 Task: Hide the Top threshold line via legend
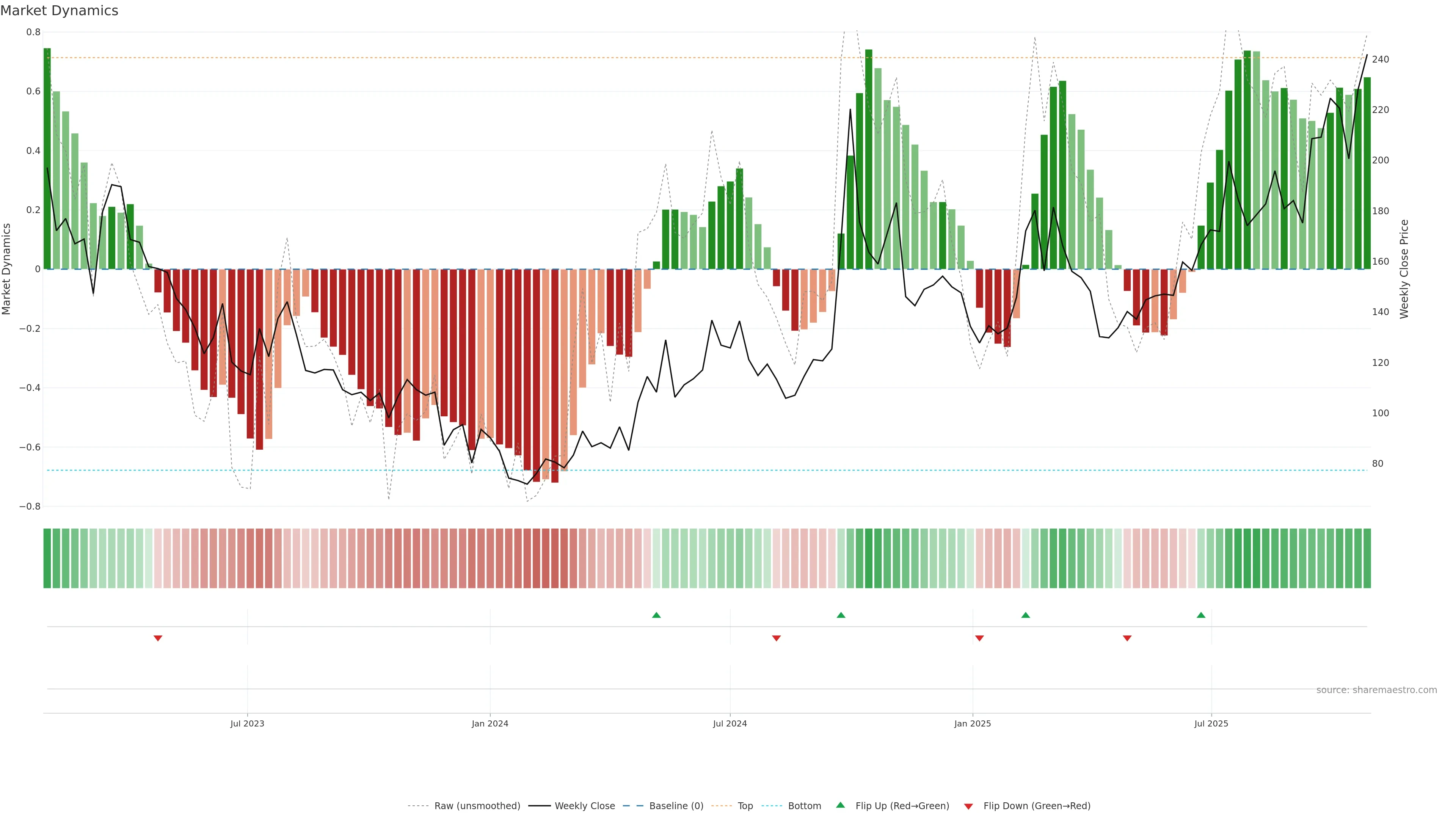point(745,806)
